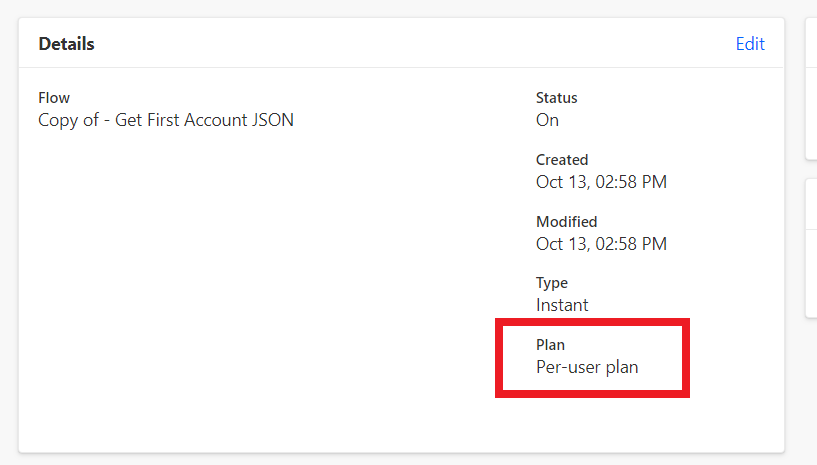The image size is (817, 465).
Task: Click the Flow field label
Action: click(x=54, y=98)
